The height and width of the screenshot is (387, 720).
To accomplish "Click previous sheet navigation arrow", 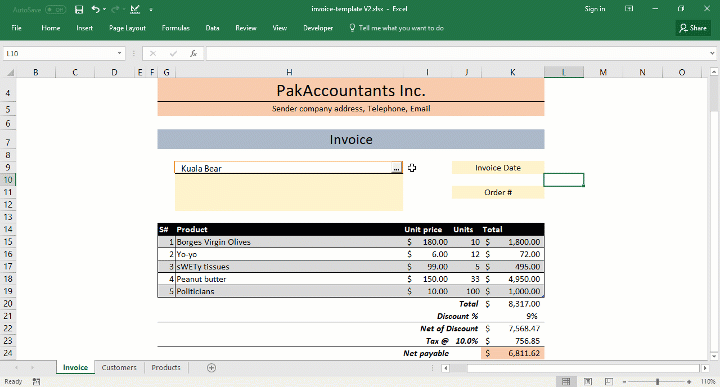I will point(17,368).
